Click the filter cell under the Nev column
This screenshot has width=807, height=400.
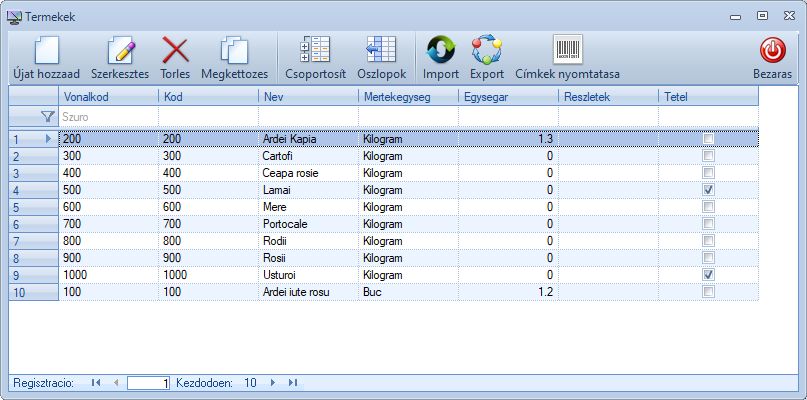(x=308, y=117)
